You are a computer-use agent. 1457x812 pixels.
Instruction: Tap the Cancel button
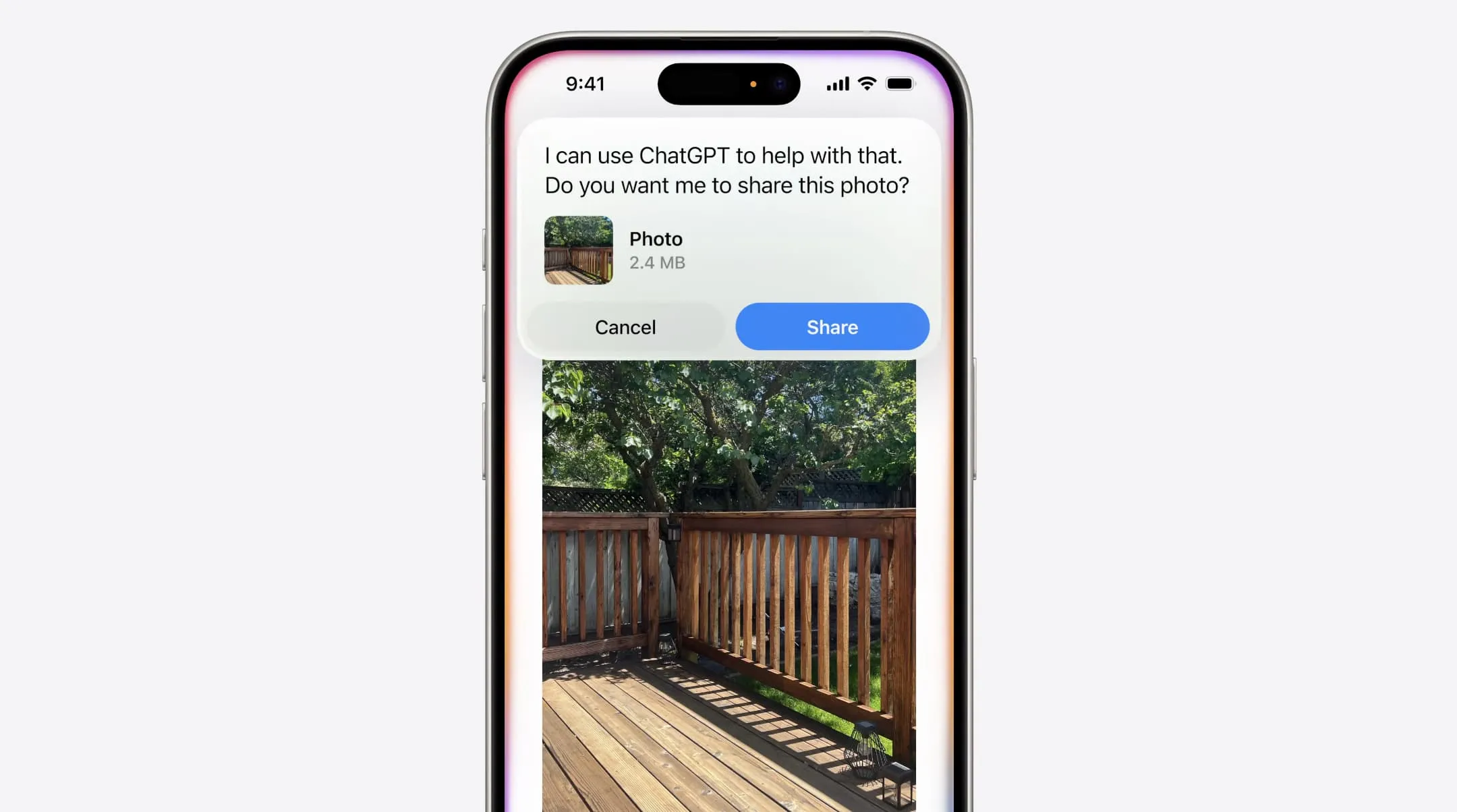tap(624, 327)
